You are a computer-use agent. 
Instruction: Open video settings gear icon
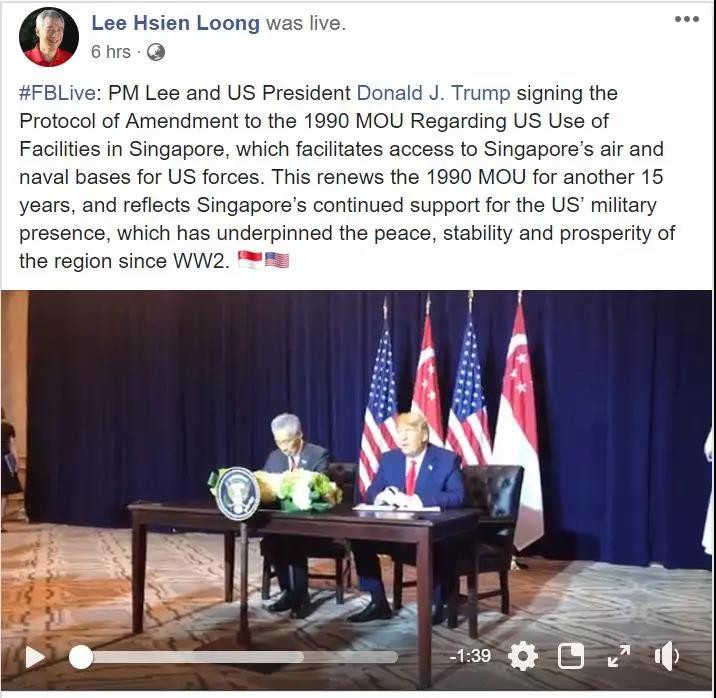(x=523, y=656)
